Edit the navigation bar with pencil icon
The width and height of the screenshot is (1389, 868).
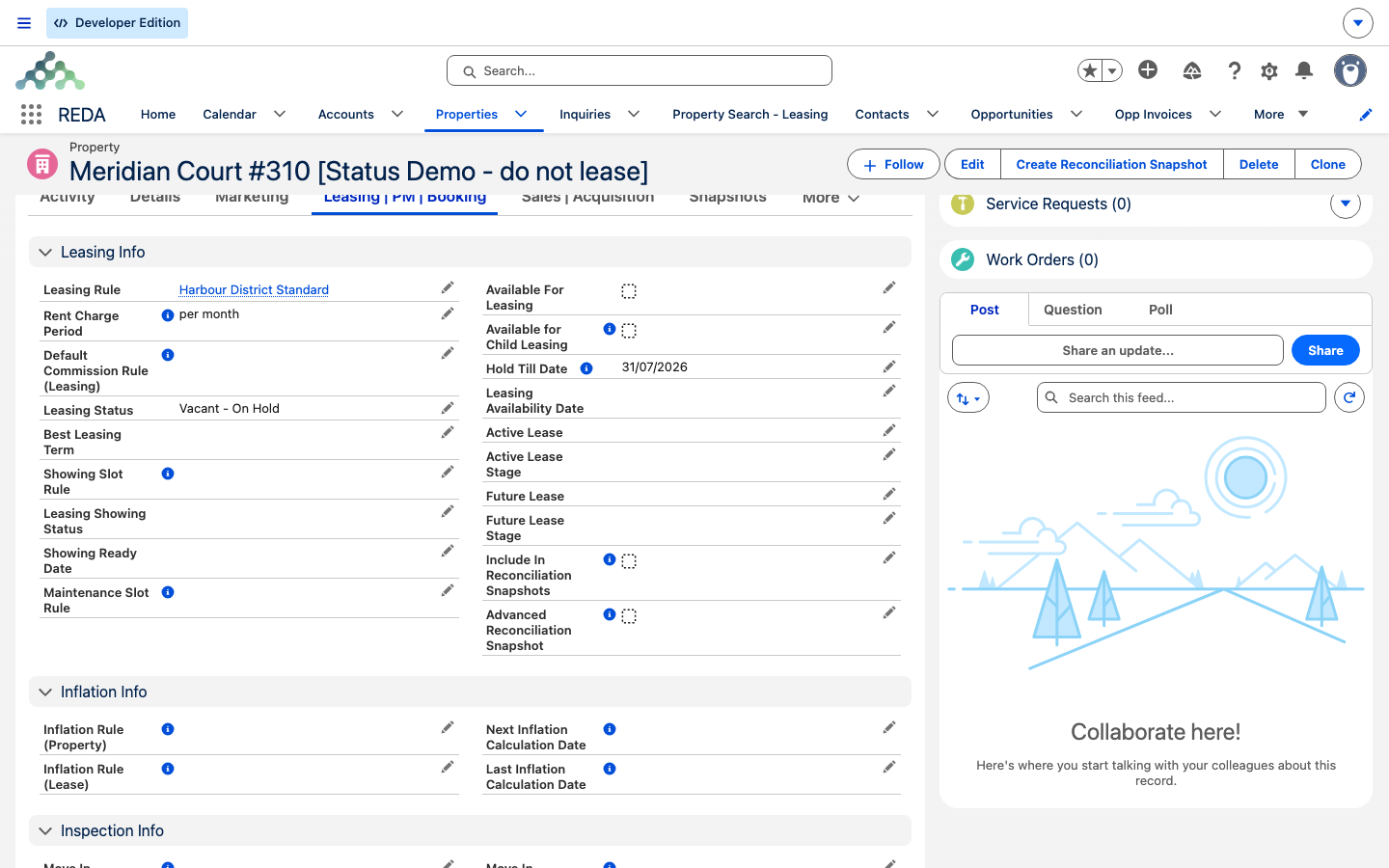click(x=1366, y=114)
